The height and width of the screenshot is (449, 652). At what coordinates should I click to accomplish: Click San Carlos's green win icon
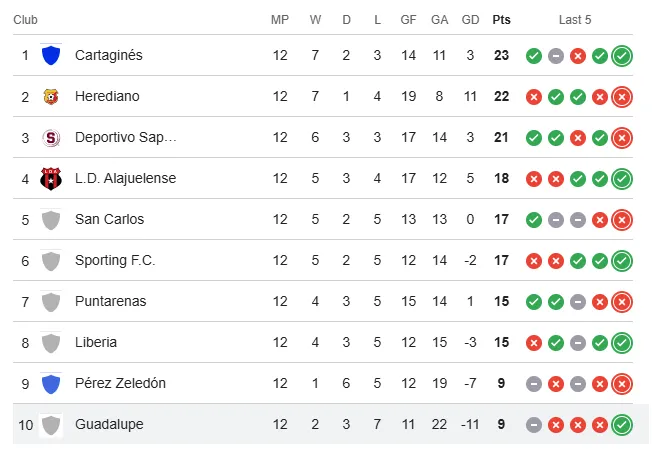click(x=534, y=219)
